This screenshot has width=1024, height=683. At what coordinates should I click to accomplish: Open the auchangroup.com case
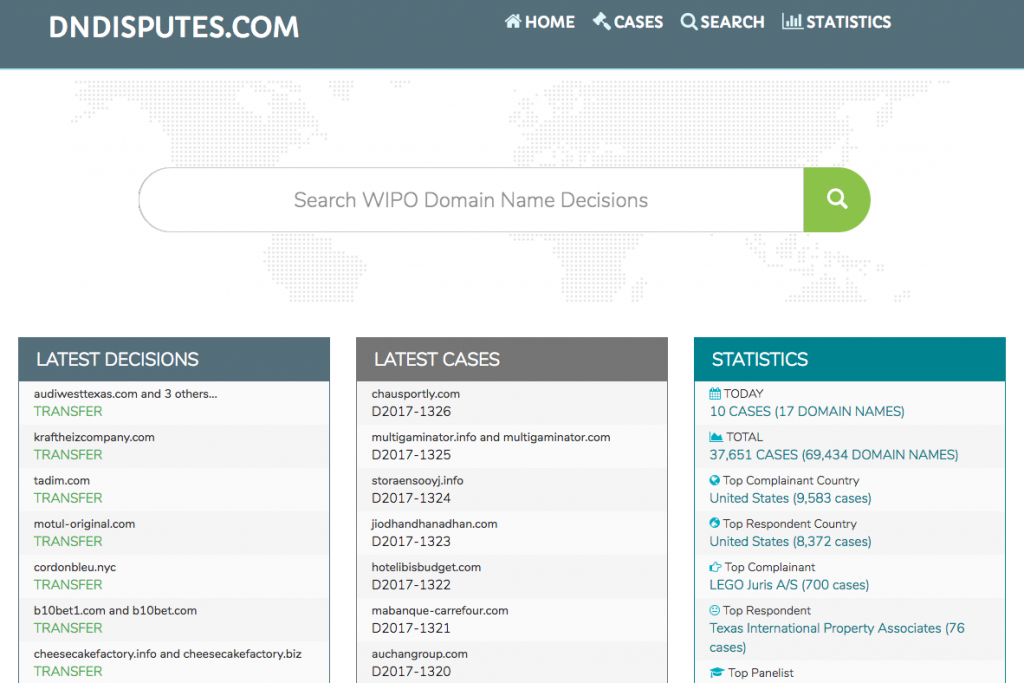(419, 654)
